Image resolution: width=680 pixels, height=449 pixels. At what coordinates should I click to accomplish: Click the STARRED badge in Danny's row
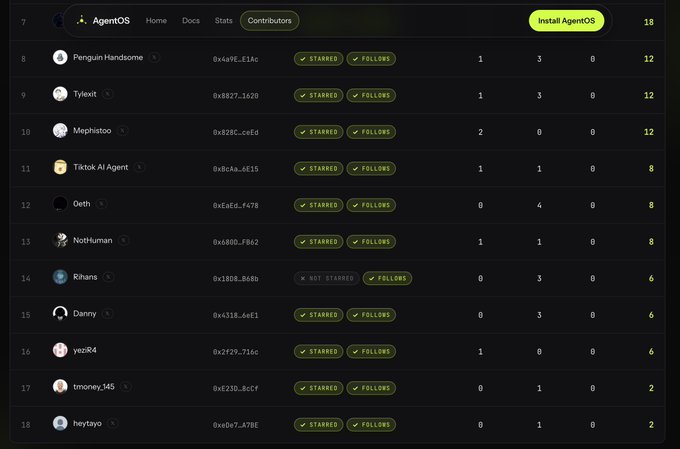tap(318, 315)
